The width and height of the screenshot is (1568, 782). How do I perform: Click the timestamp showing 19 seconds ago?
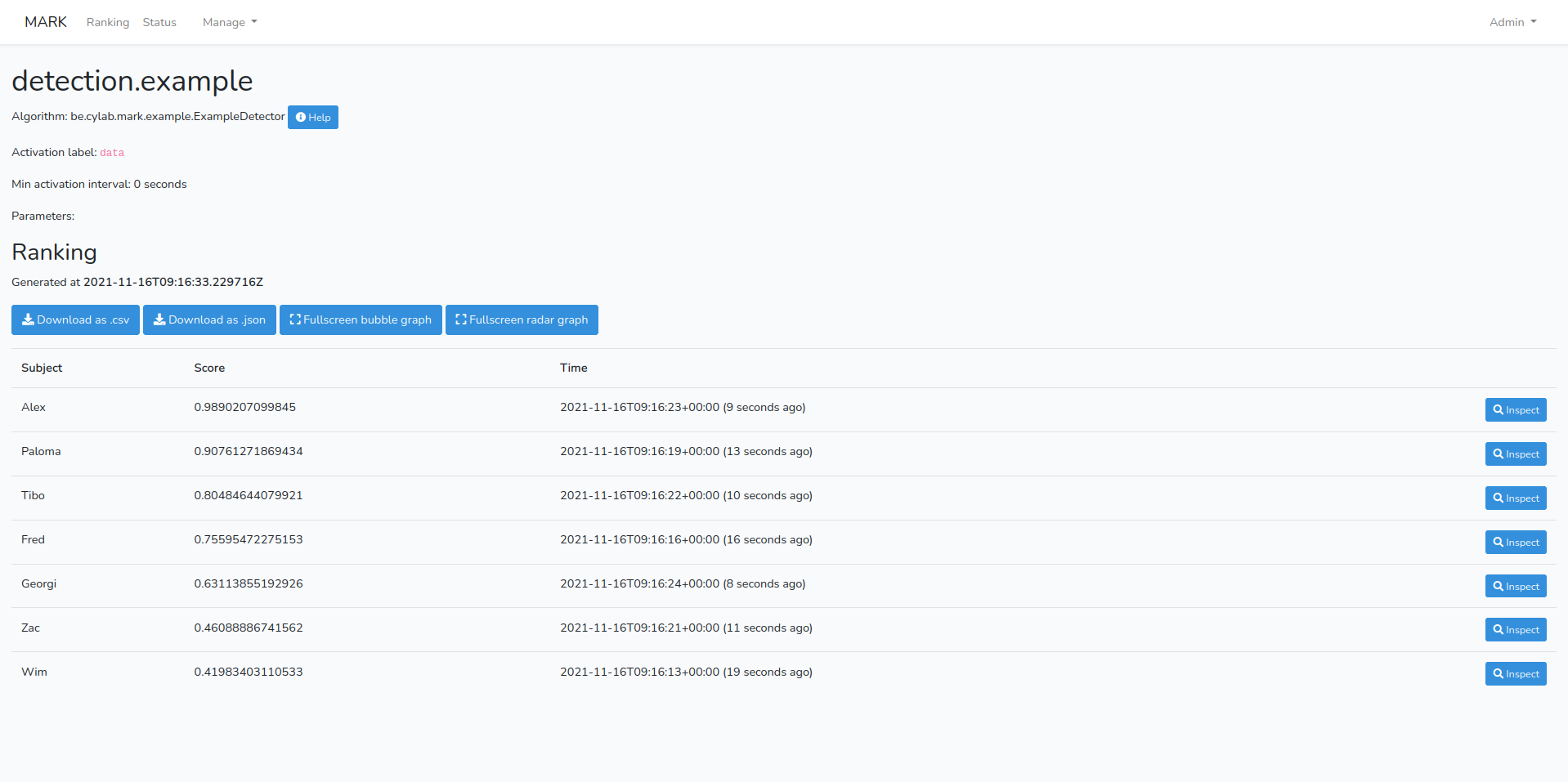(x=686, y=672)
